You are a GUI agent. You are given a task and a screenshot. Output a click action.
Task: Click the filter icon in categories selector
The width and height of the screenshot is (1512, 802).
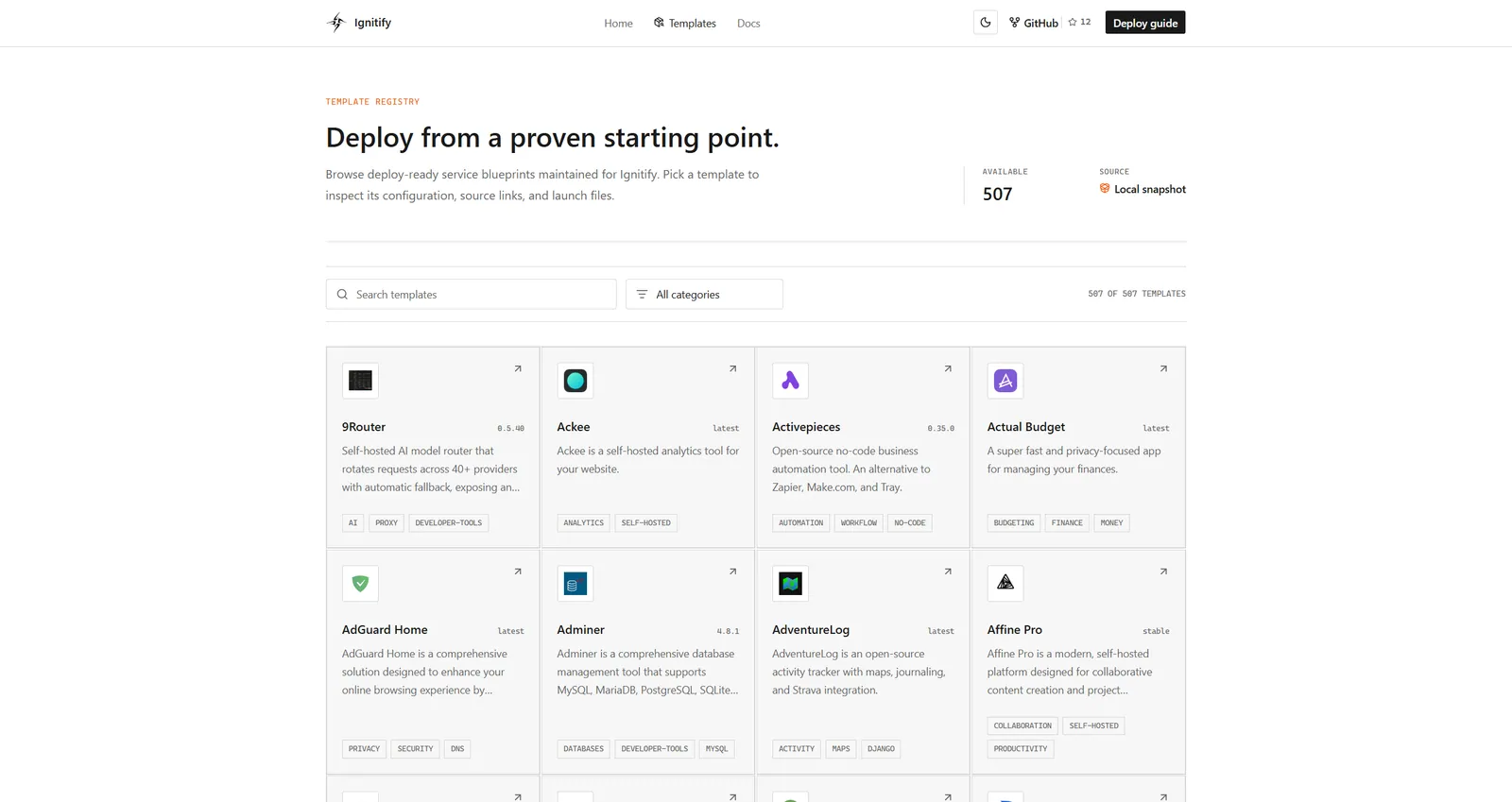[642, 295]
